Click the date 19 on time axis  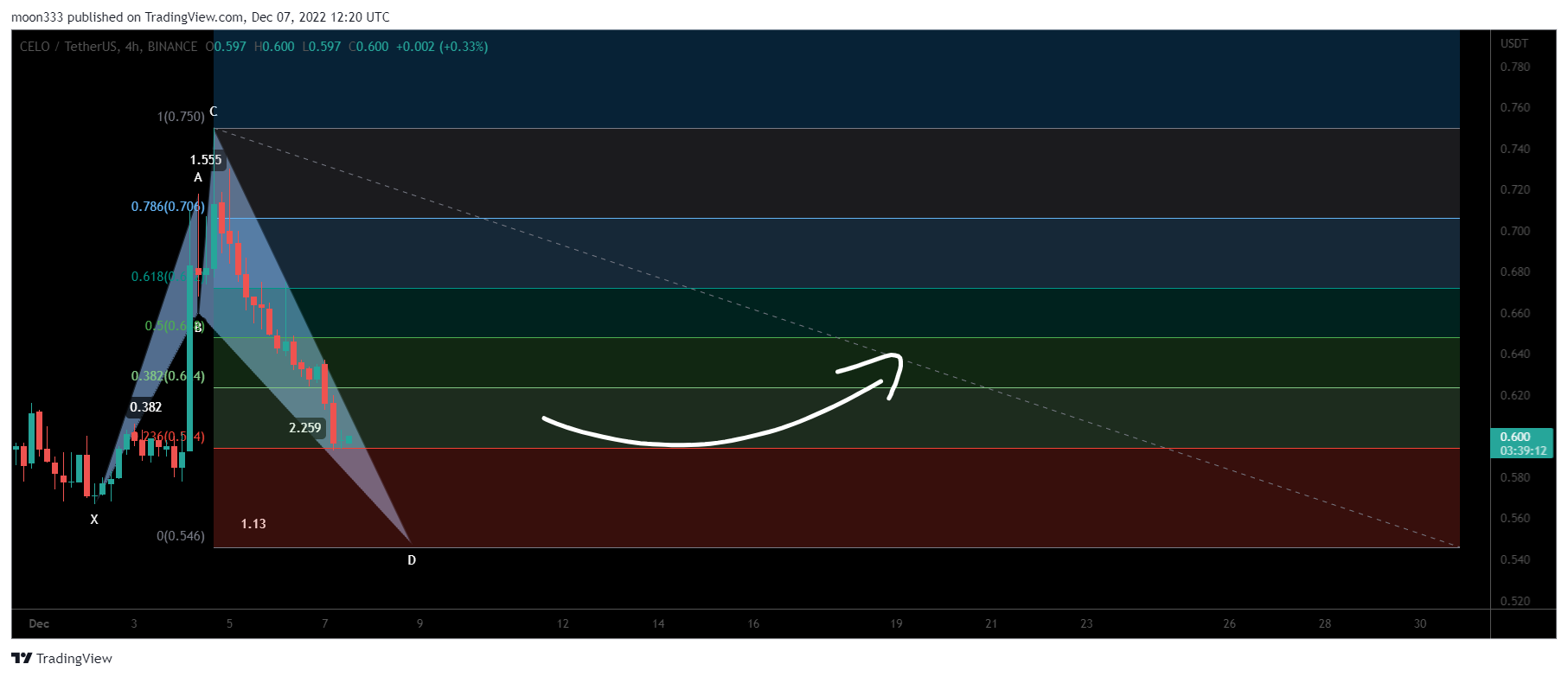[x=896, y=623]
